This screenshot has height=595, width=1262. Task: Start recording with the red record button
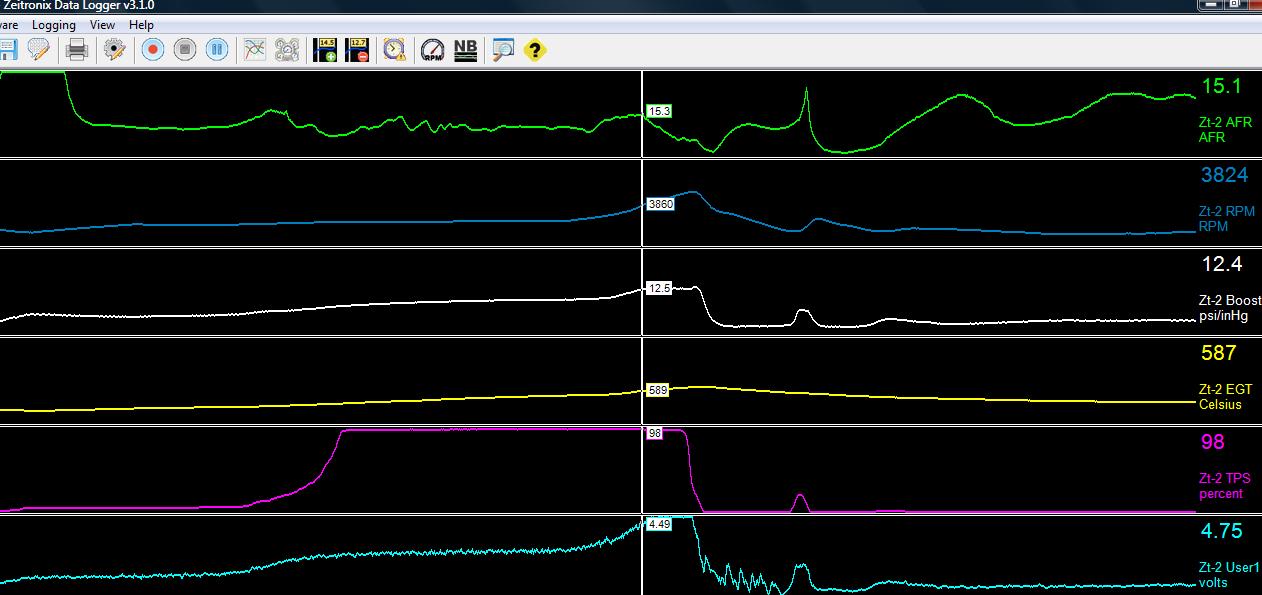point(152,48)
